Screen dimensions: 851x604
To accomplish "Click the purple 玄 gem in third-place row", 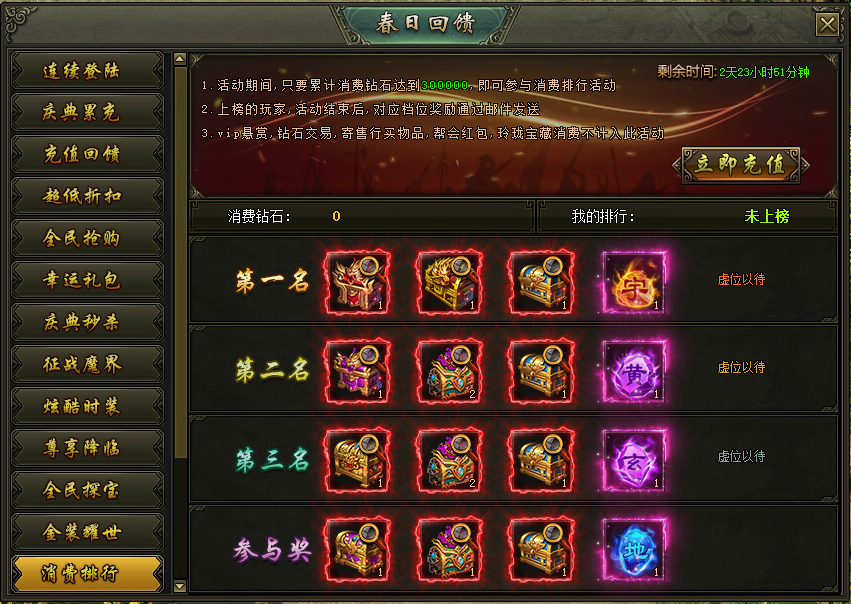I will (x=634, y=460).
